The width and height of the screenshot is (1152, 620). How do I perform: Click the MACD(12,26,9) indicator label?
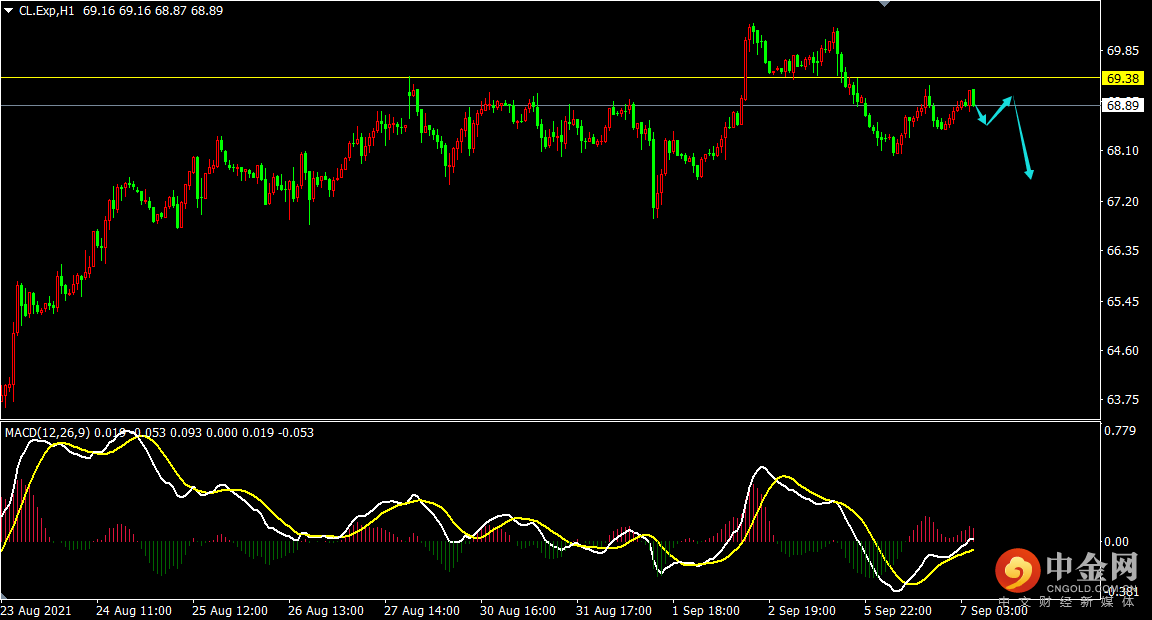48,433
